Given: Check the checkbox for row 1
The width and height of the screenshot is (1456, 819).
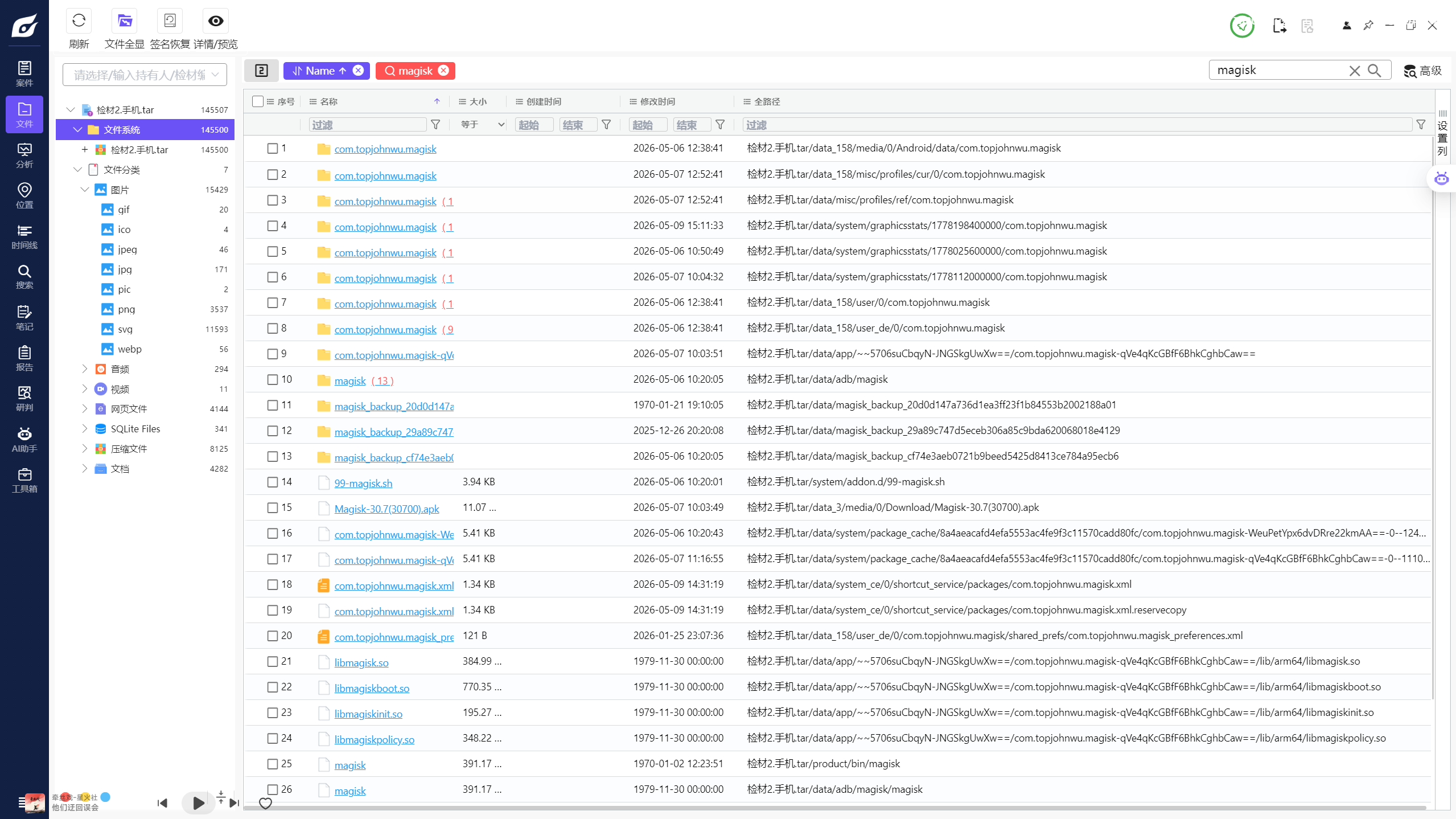Looking at the screenshot, I should click(x=273, y=149).
